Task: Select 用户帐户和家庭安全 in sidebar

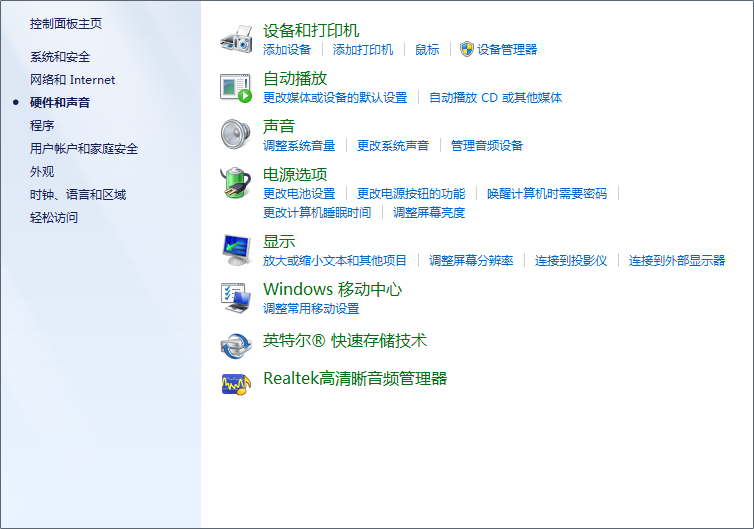Action: (x=84, y=149)
